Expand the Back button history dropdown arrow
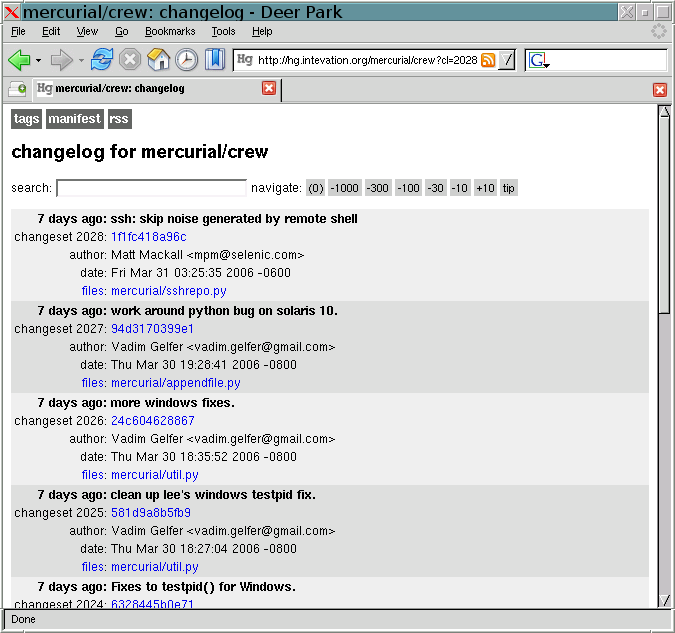The height and width of the screenshot is (633, 675). point(39,61)
